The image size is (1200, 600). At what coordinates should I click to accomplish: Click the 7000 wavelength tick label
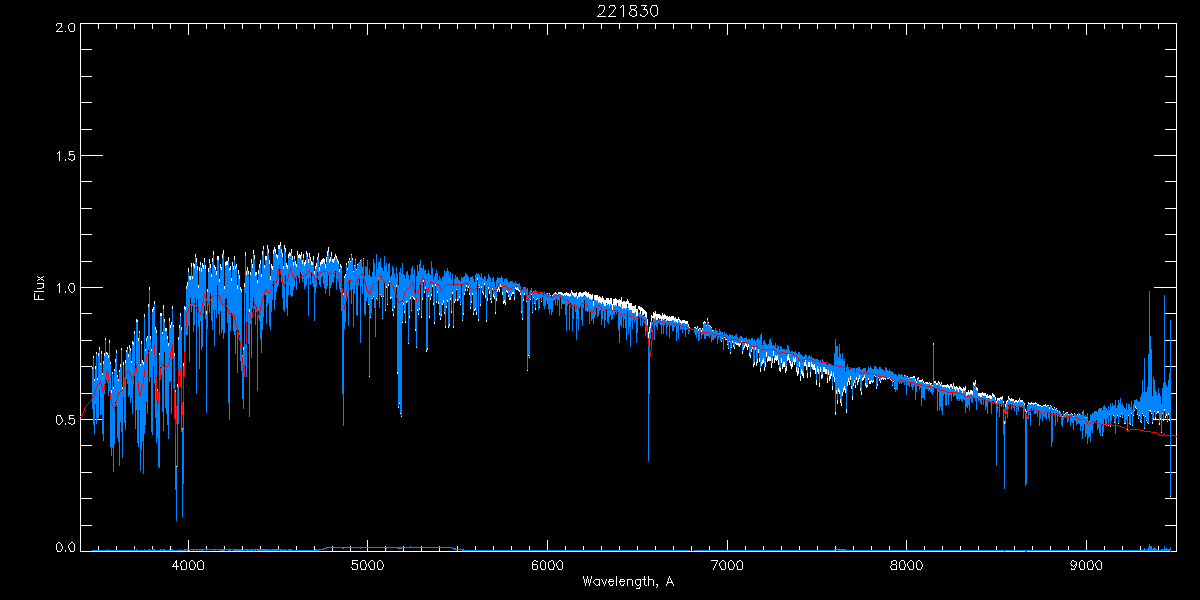pyautogui.click(x=727, y=564)
